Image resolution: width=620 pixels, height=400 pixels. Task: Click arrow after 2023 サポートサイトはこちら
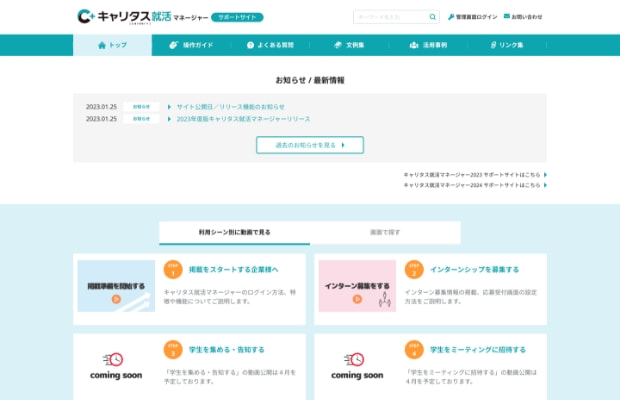545,175
